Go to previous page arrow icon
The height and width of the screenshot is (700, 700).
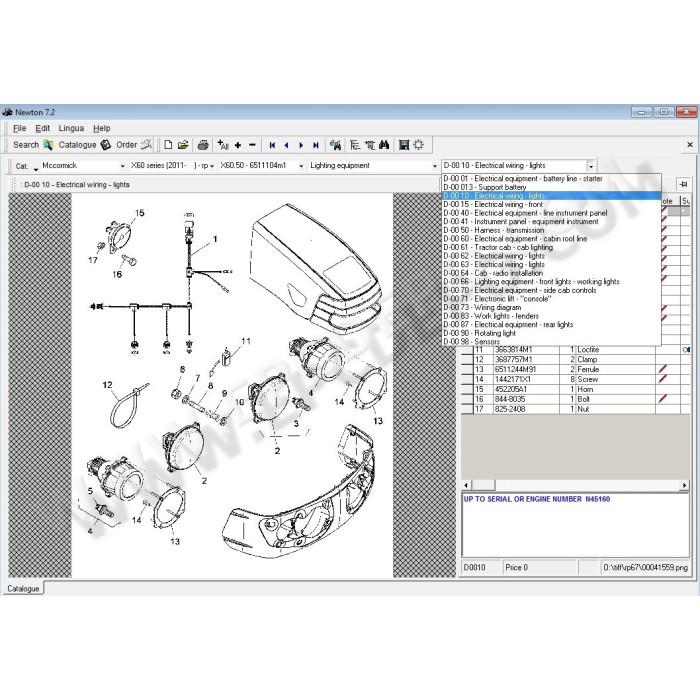click(x=287, y=145)
